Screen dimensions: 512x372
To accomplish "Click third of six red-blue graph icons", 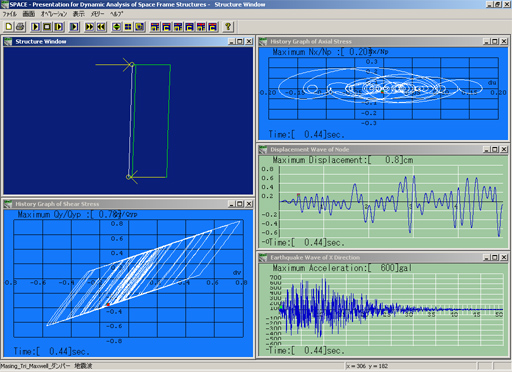I will (178, 27).
